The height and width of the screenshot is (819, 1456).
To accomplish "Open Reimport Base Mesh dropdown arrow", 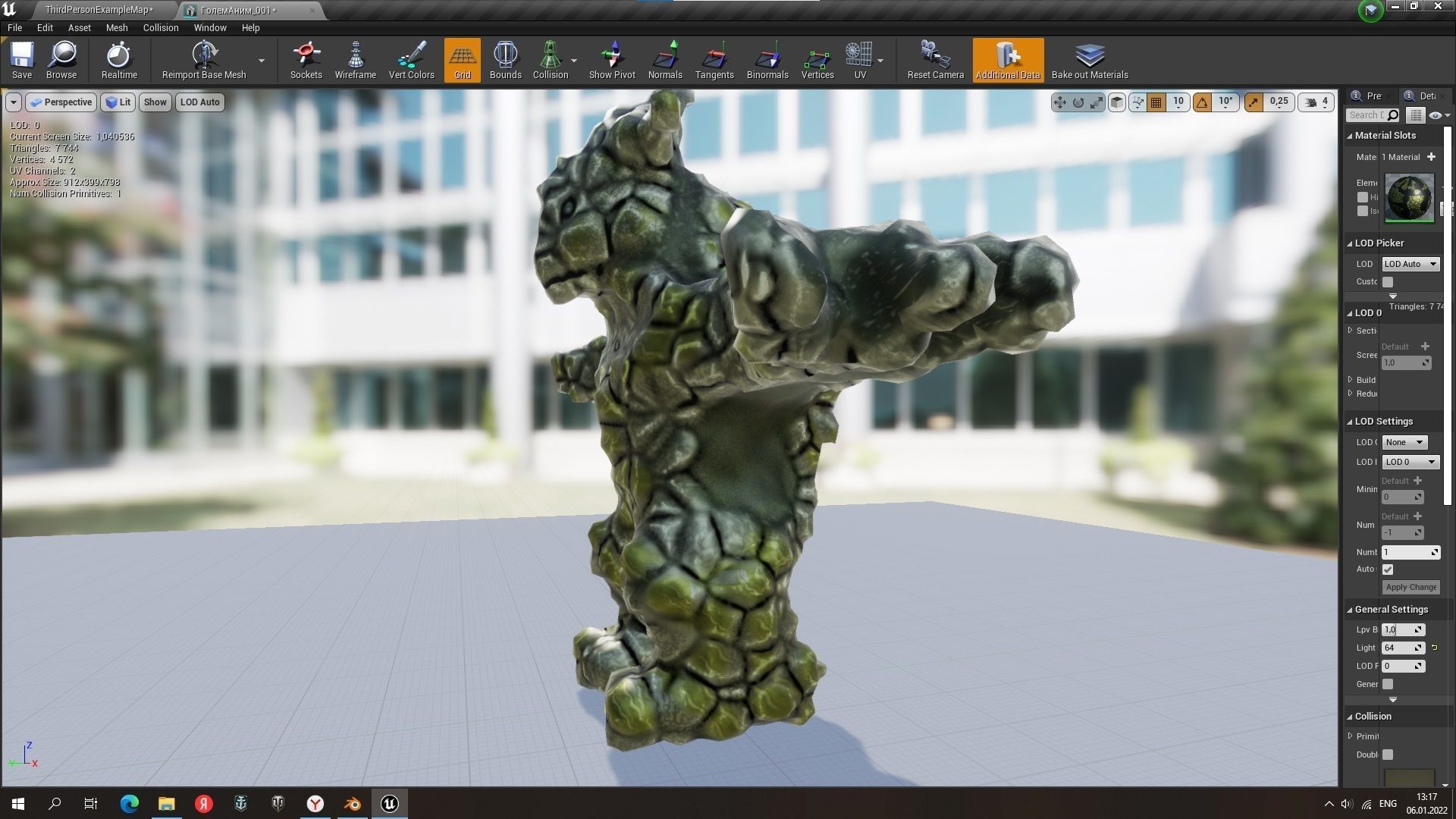I will [x=262, y=61].
